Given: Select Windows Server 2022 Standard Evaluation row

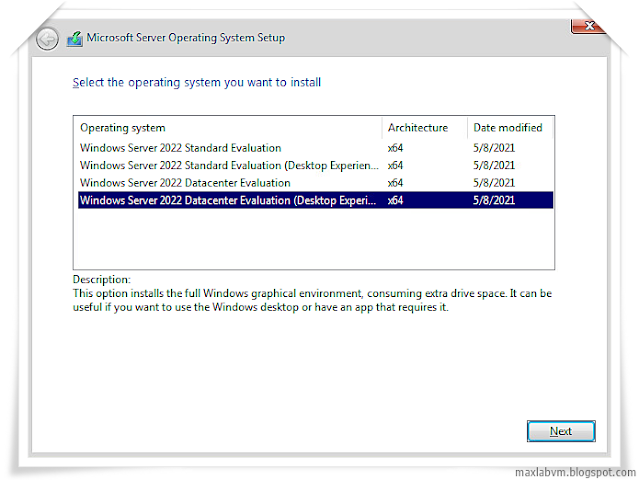Looking at the screenshot, I should click(315, 148).
